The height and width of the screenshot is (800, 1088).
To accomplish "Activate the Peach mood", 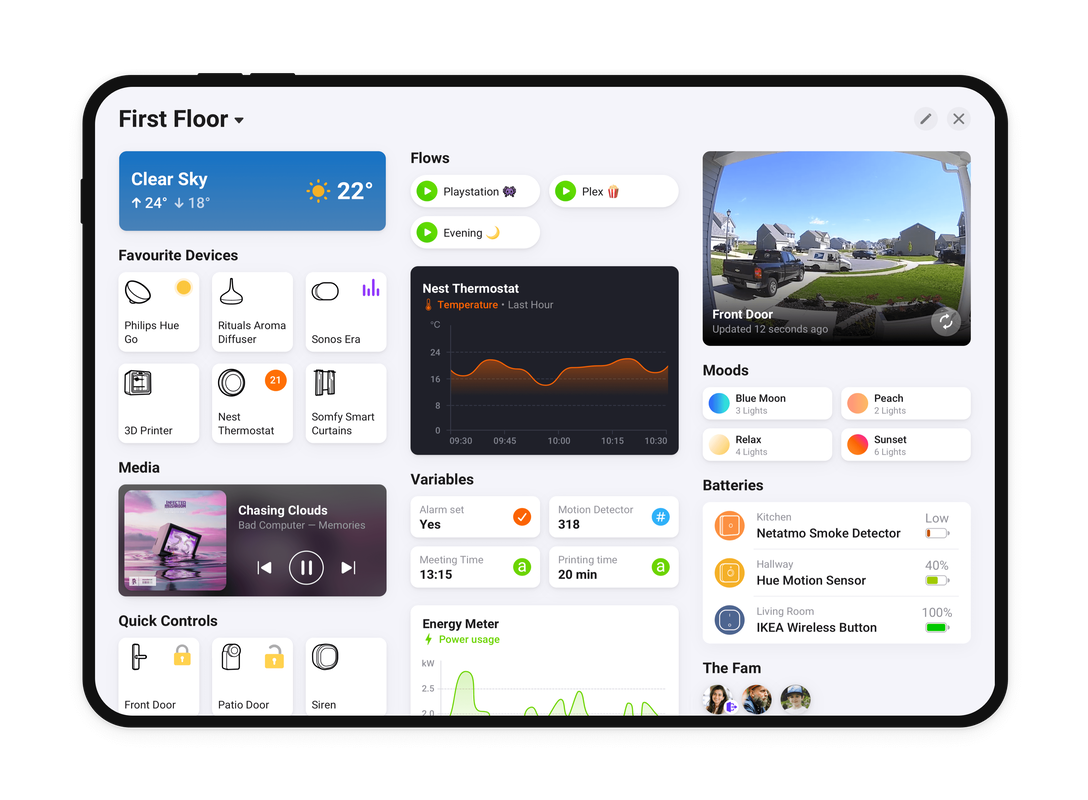I will point(906,403).
